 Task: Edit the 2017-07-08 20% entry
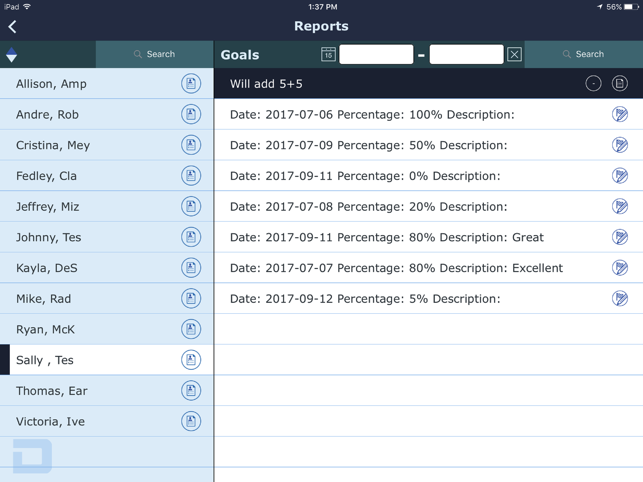point(620,206)
